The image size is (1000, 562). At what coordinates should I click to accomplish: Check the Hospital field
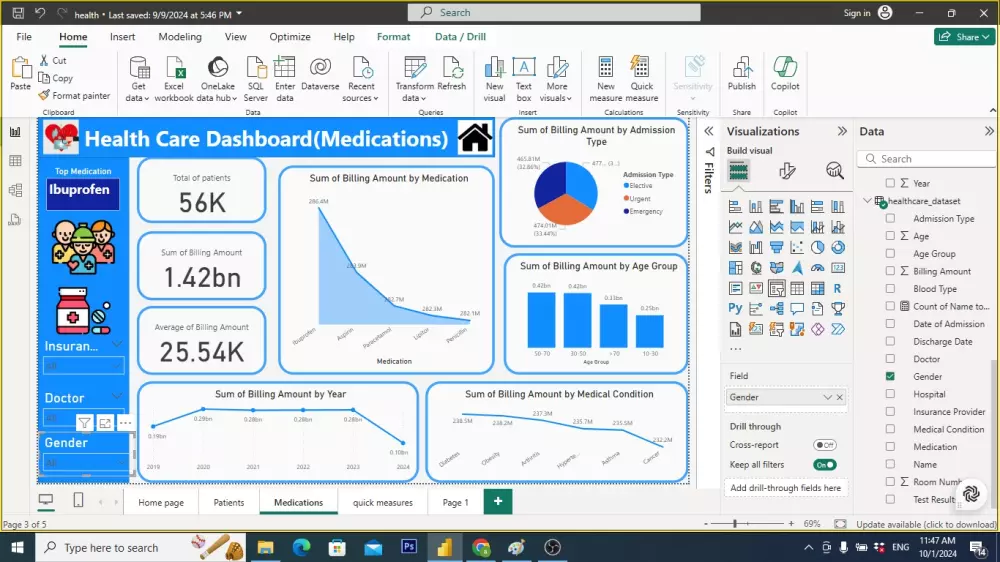(890, 394)
